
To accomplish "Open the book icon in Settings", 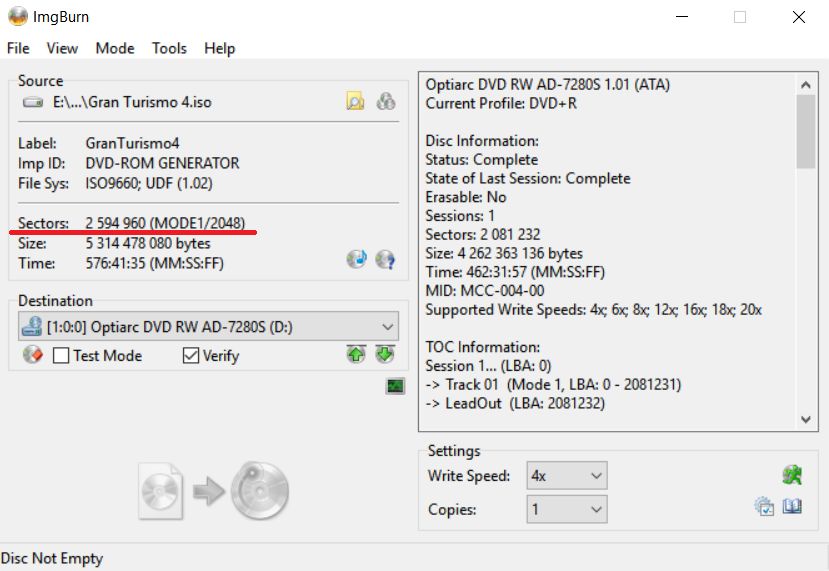I will pyautogui.click(x=792, y=506).
